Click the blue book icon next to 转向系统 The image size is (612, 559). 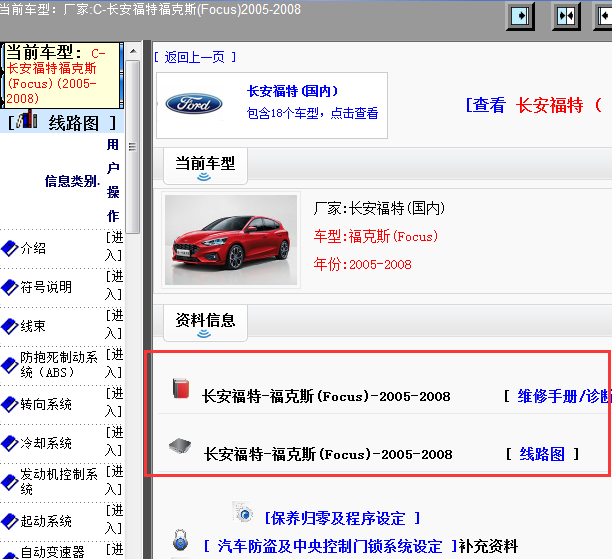(x=9, y=404)
